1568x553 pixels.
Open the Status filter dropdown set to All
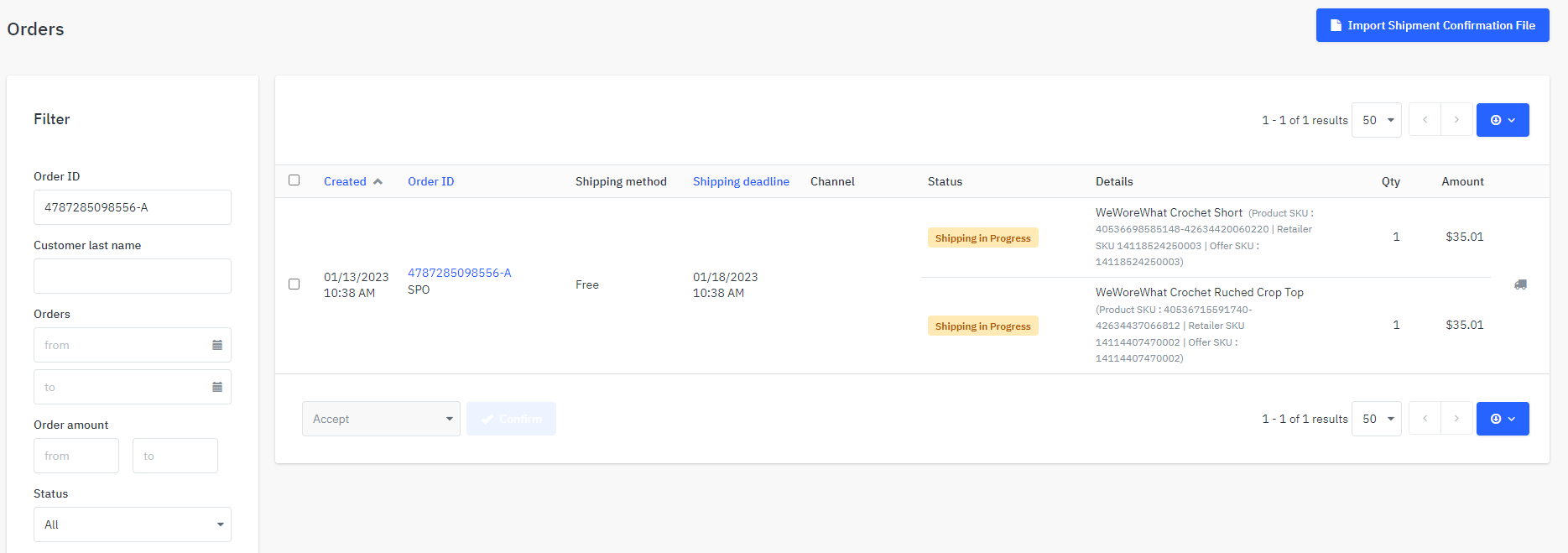click(x=133, y=524)
